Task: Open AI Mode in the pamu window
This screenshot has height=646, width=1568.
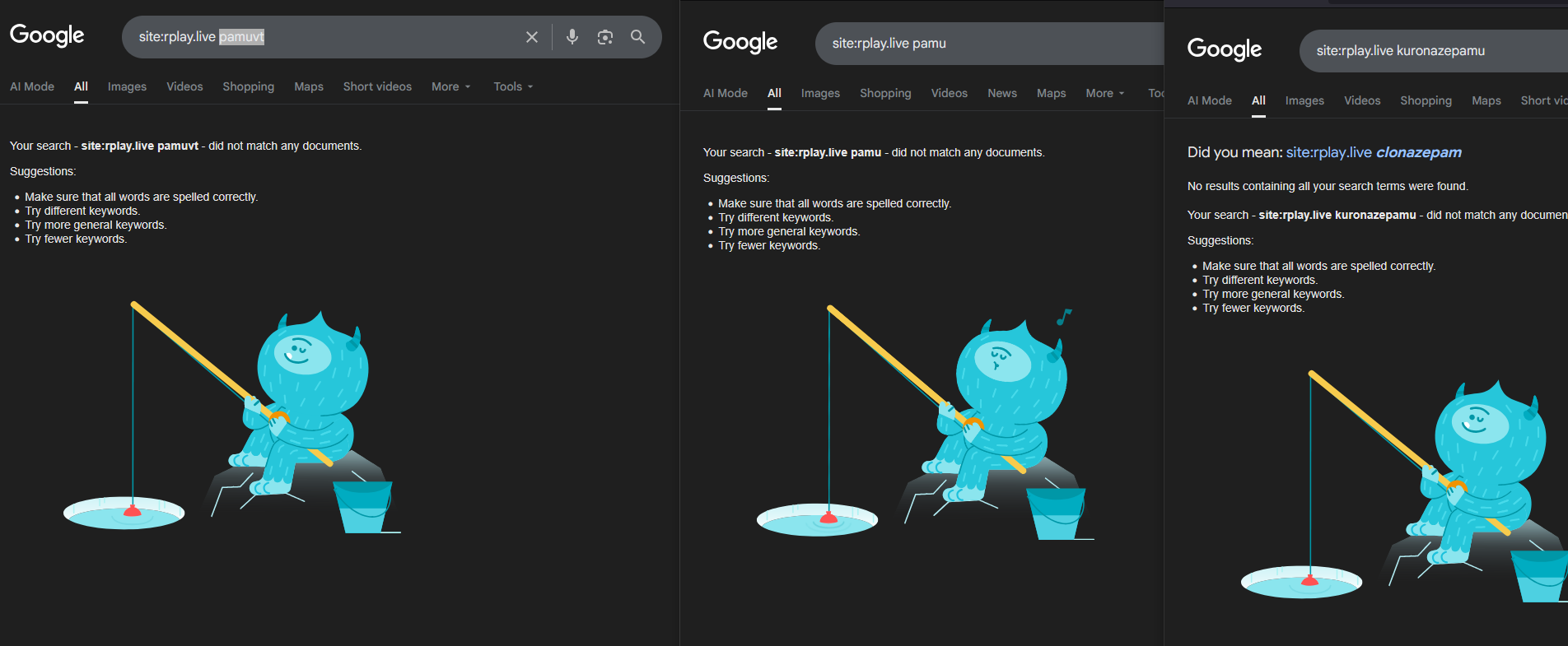Action: pyautogui.click(x=726, y=93)
